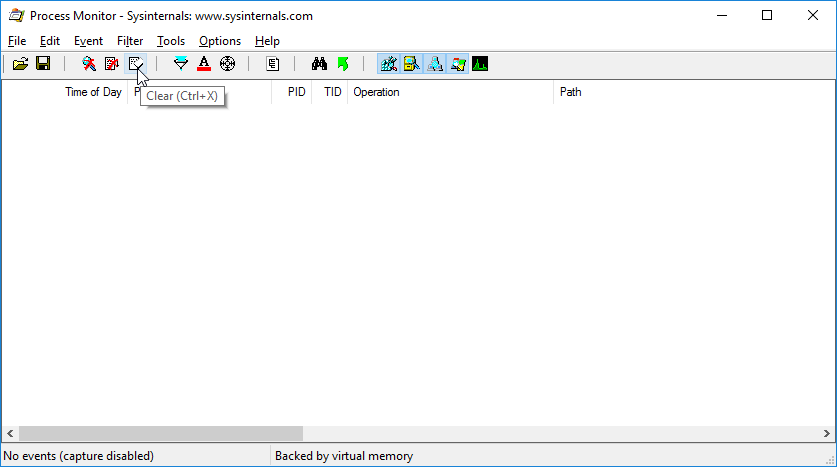
Task: Open Highlight settings via red A icon
Action: [x=204, y=64]
